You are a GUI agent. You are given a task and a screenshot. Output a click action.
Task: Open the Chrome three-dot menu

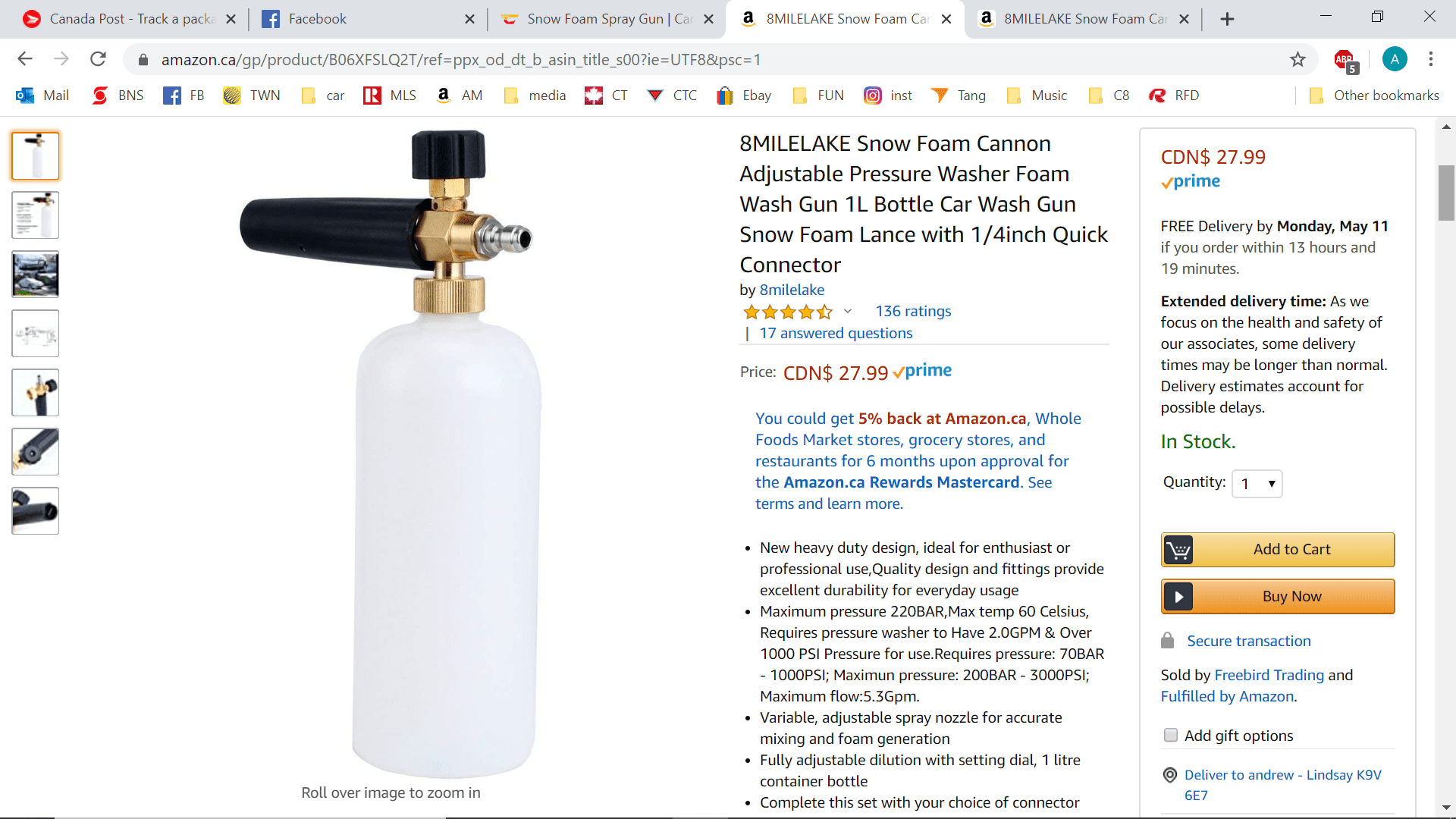pyautogui.click(x=1430, y=59)
